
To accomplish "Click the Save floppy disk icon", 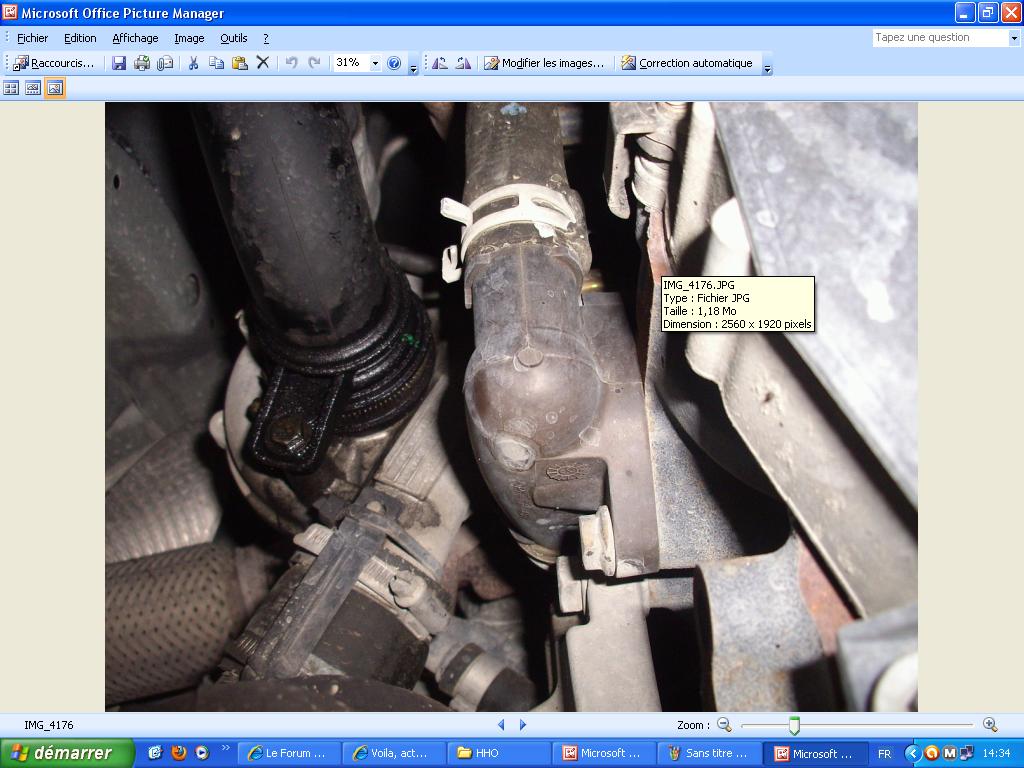I will point(119,63).
